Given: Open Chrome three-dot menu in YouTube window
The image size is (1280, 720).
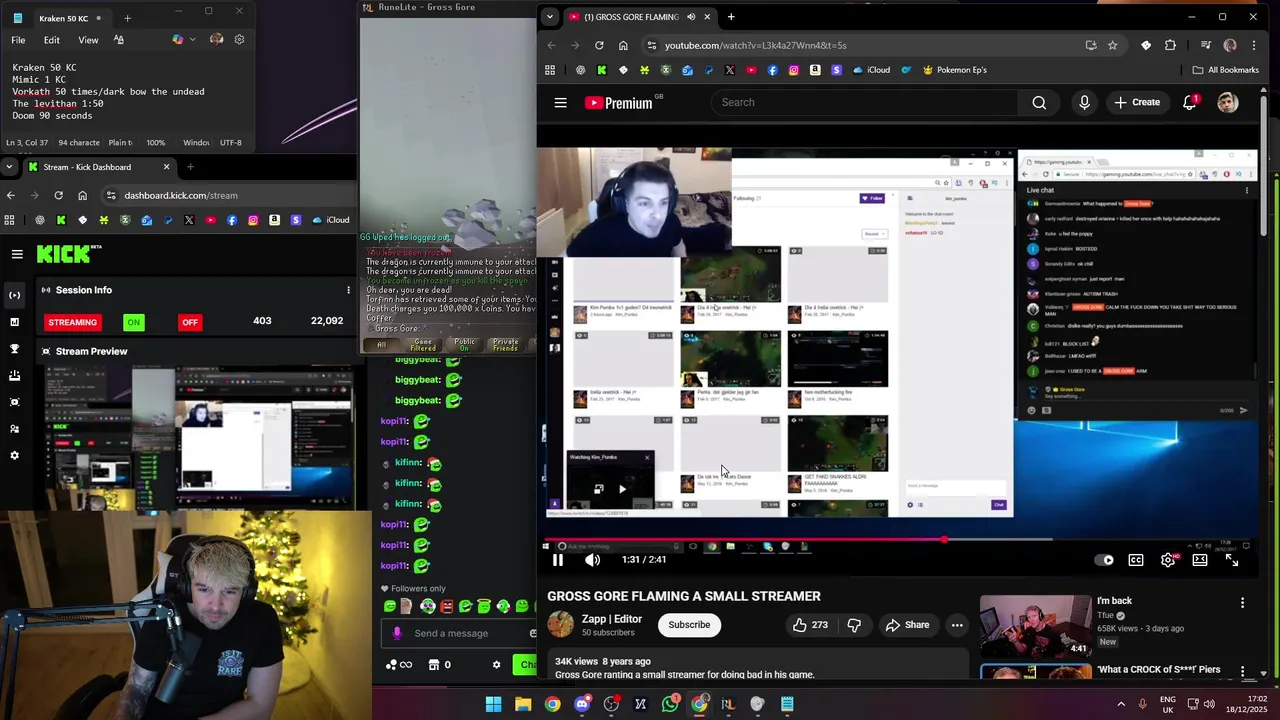Looking at the screenshot, I should click(x=1253, y=45).
